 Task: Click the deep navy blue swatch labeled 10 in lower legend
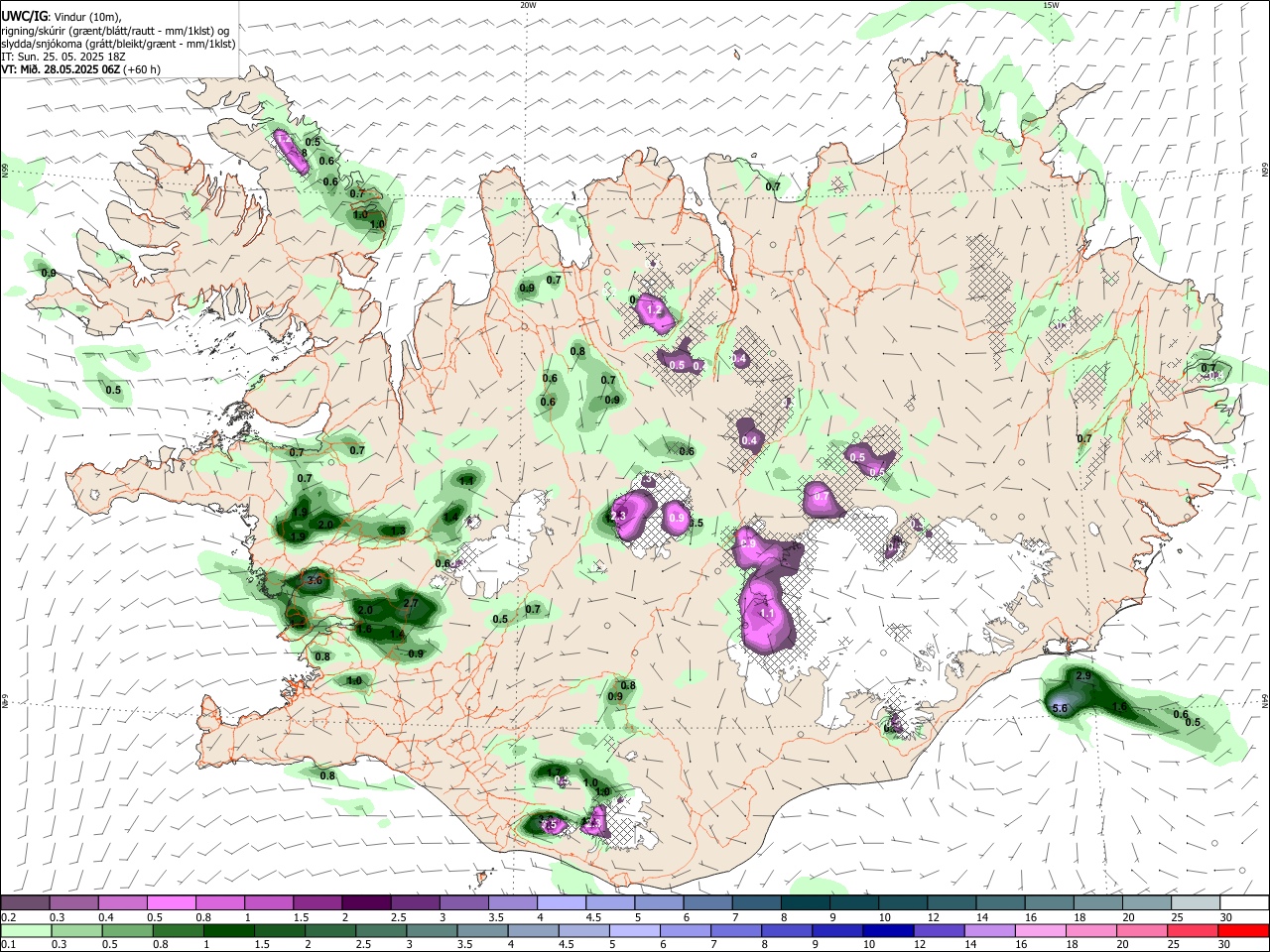(887, 930)
